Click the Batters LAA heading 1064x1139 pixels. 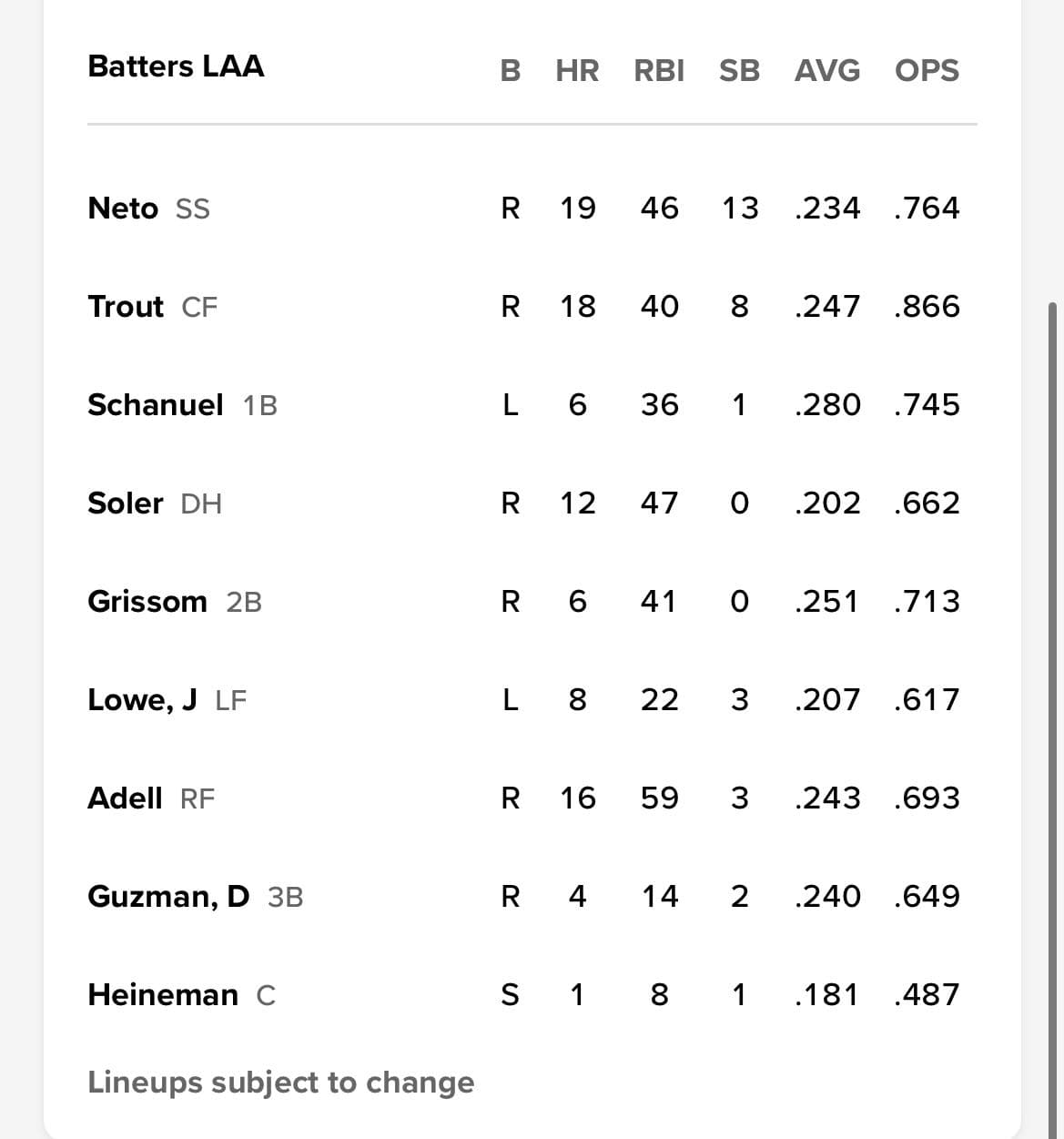pyautogui.click(x=176, y=66)
